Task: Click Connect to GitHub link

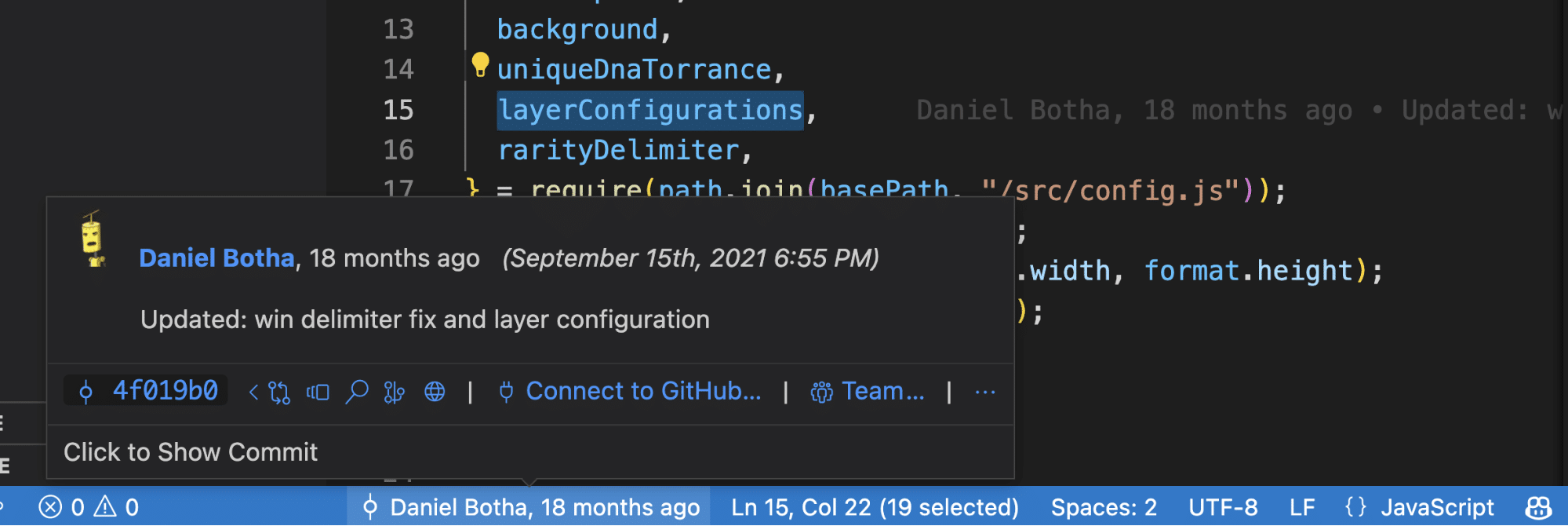Action: click(x=630, y=391)
